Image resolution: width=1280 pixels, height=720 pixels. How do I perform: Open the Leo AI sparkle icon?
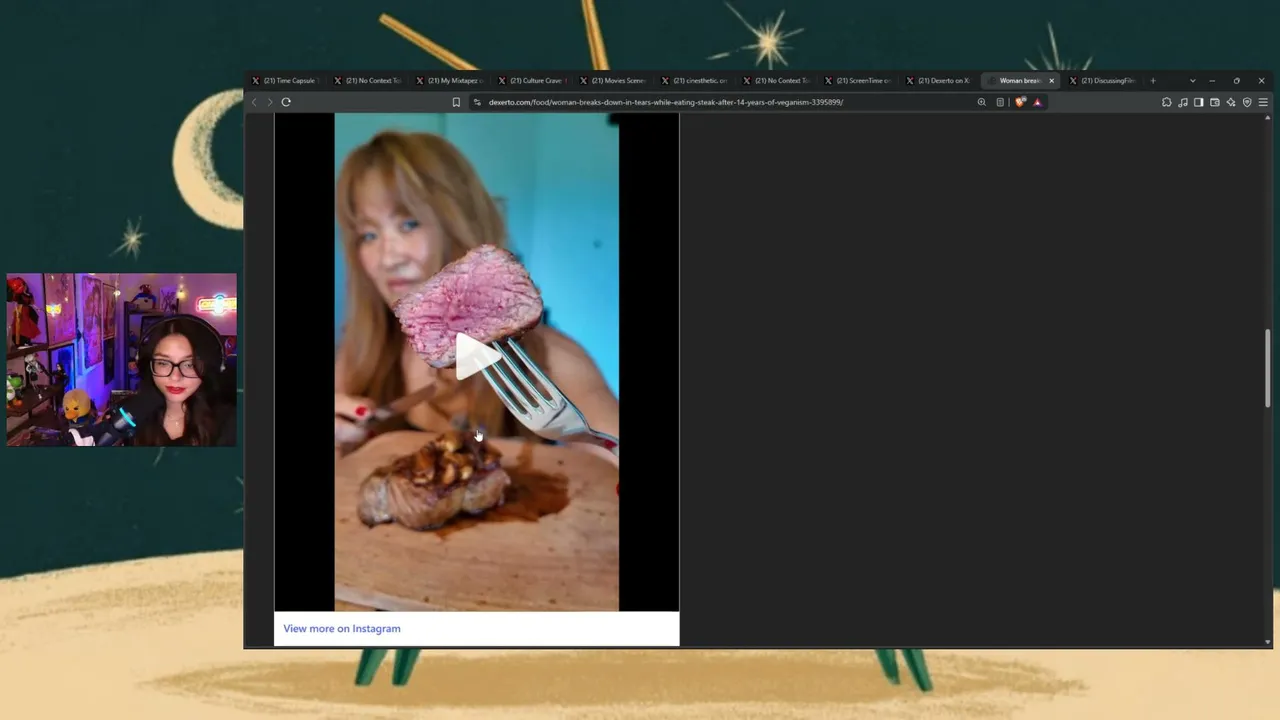pos(1231,102)
